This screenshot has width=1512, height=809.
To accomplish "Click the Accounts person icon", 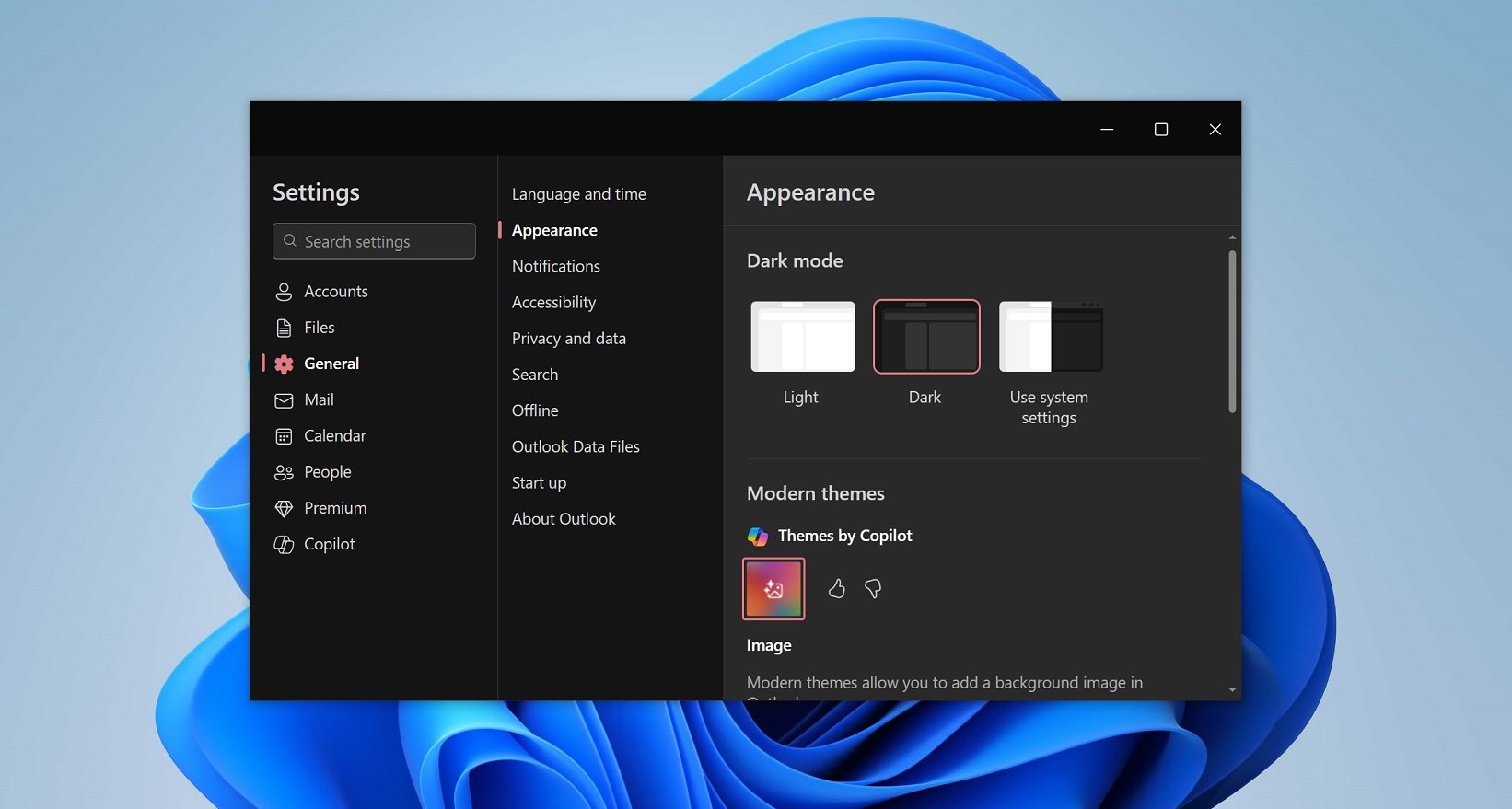I will [284, 292].
